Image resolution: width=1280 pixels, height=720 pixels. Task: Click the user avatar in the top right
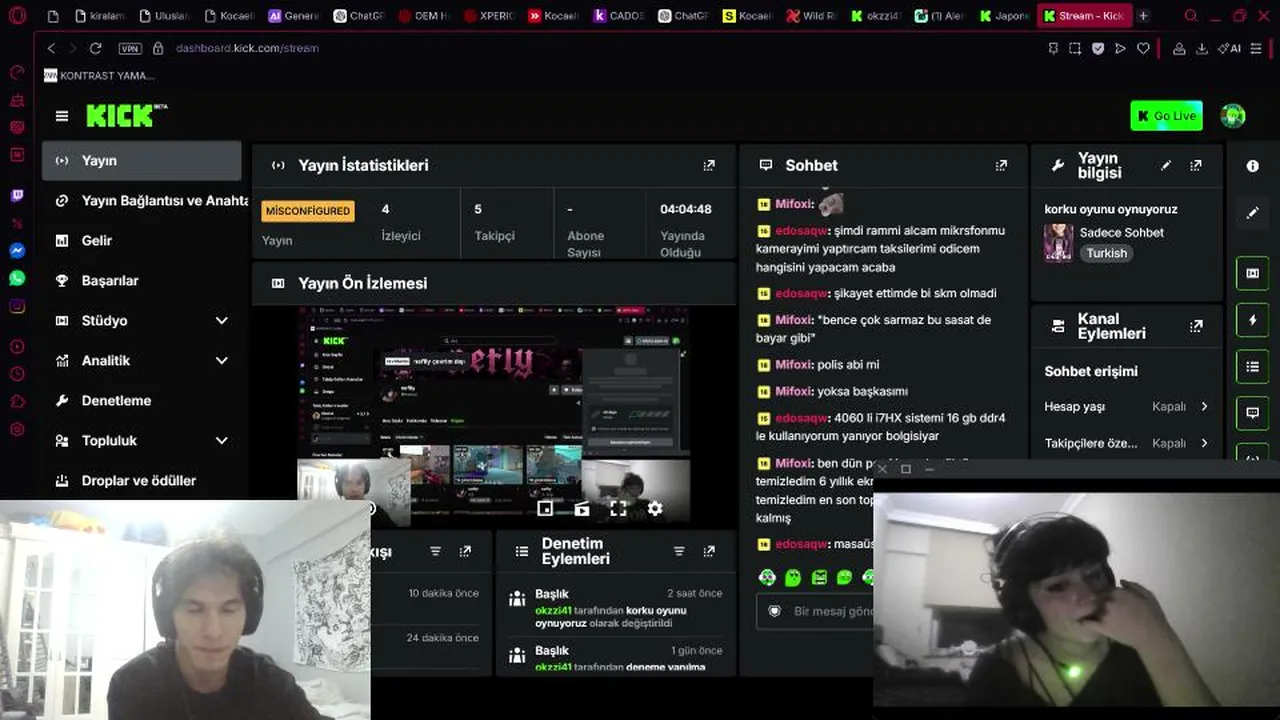click(1233, 116)
